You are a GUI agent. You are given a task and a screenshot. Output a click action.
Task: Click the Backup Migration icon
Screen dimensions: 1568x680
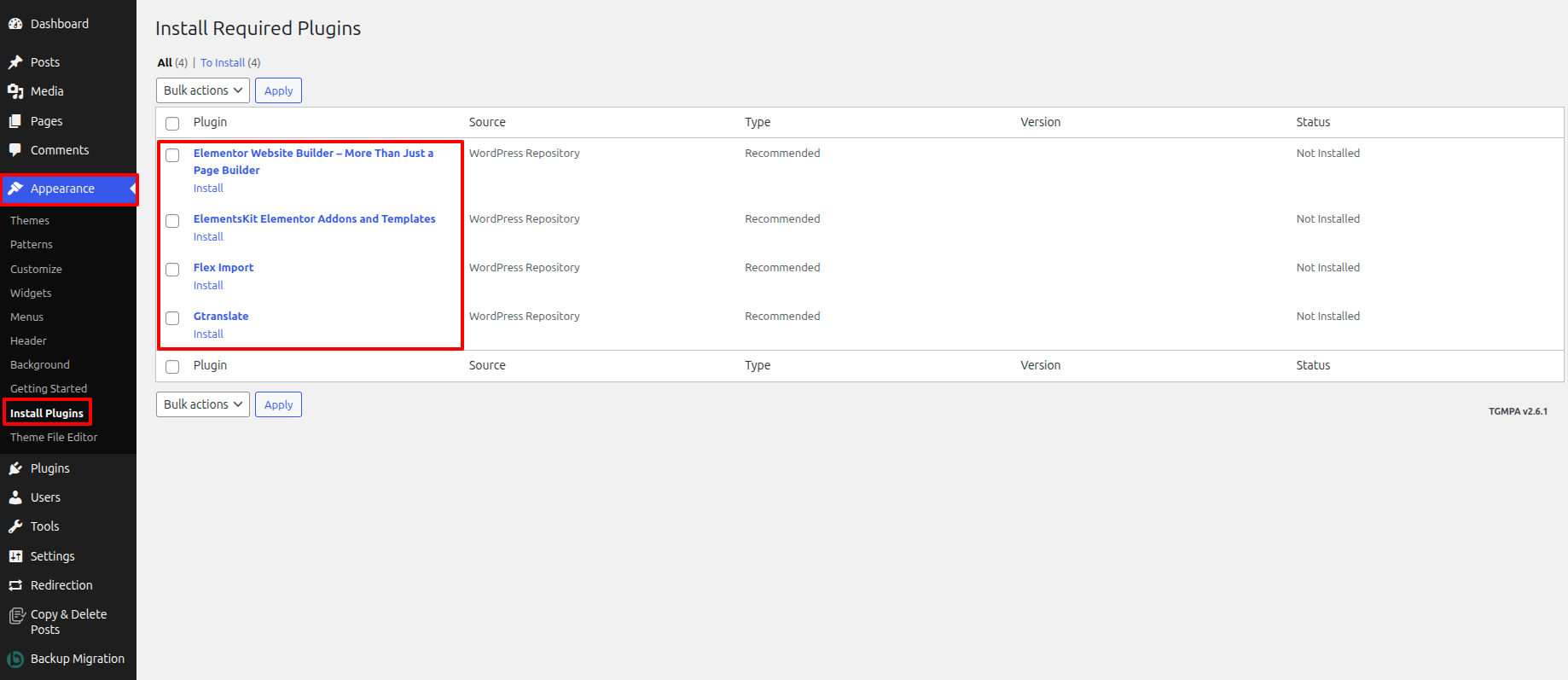click(15, 659)
